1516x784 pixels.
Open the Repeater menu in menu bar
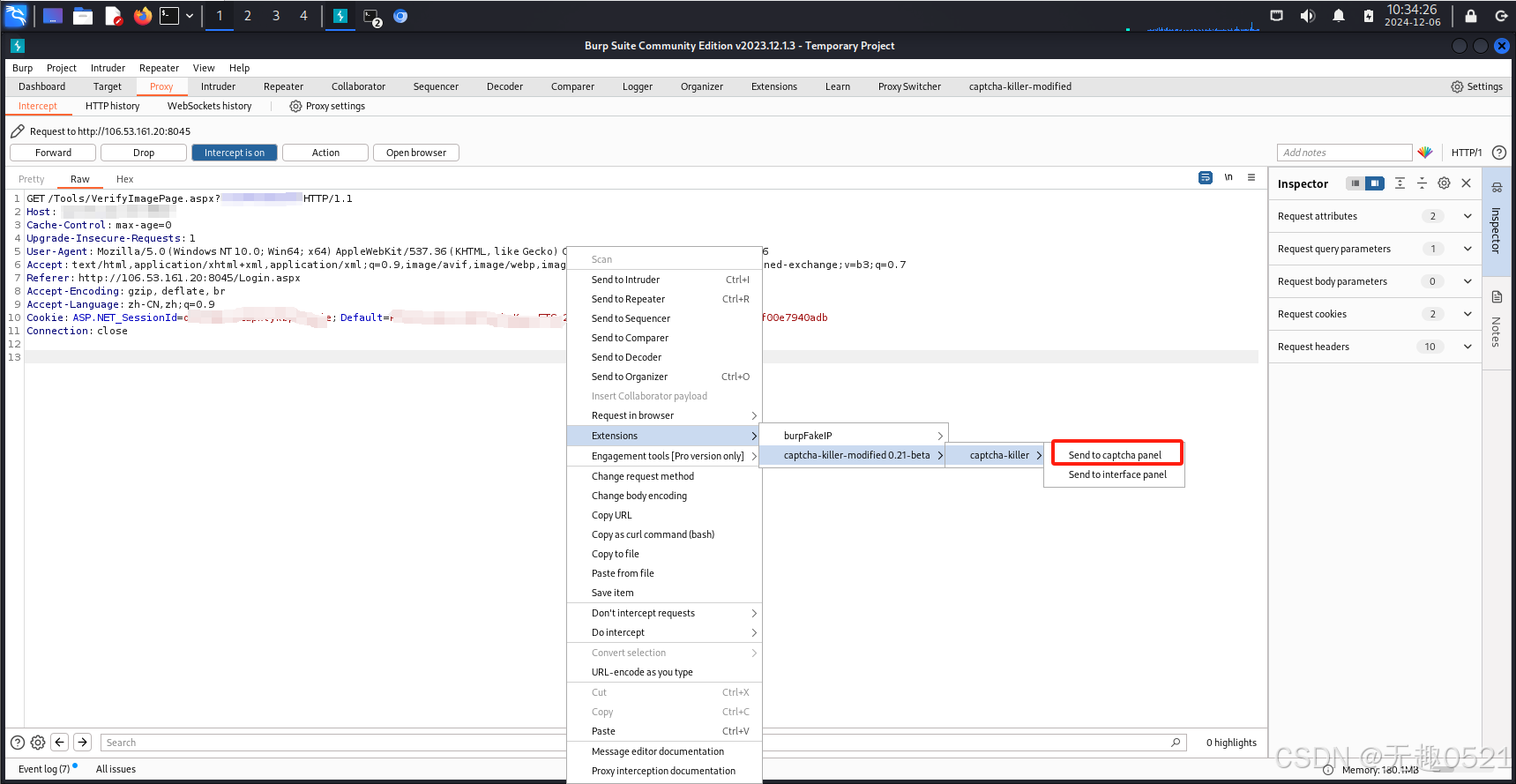coord(159,68)
